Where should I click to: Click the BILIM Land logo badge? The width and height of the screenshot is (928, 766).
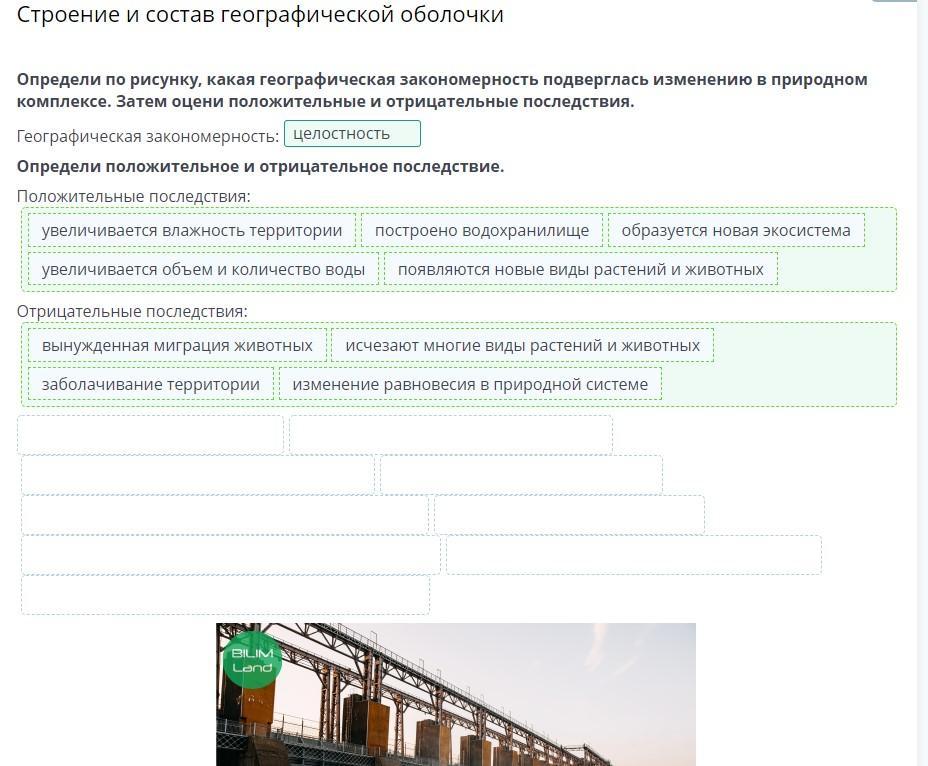pyautogui.click(x=252, y=660)
